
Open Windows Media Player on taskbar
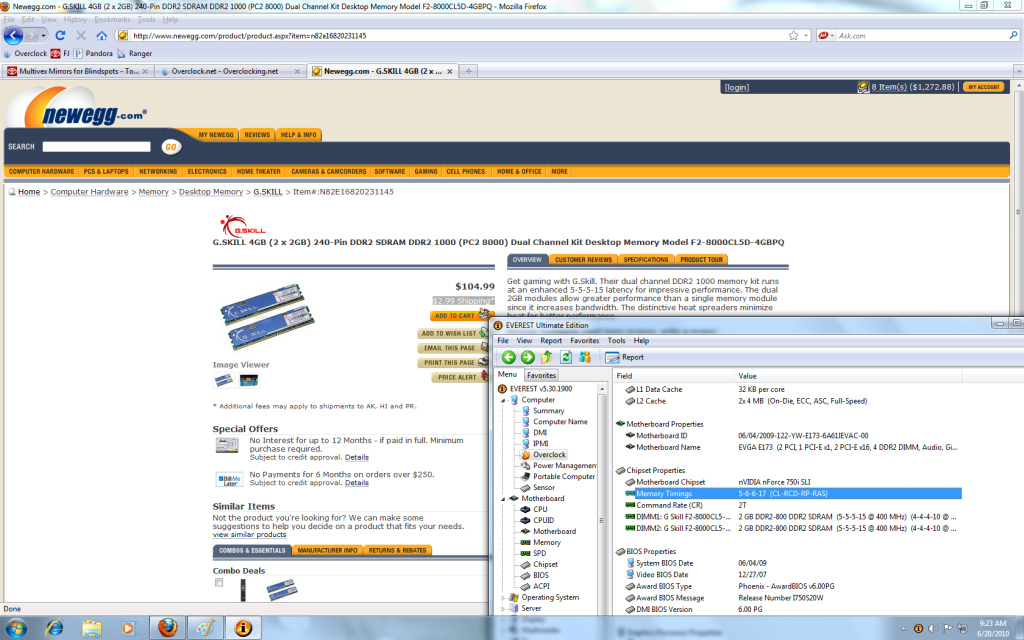click(x=129, y=628)
